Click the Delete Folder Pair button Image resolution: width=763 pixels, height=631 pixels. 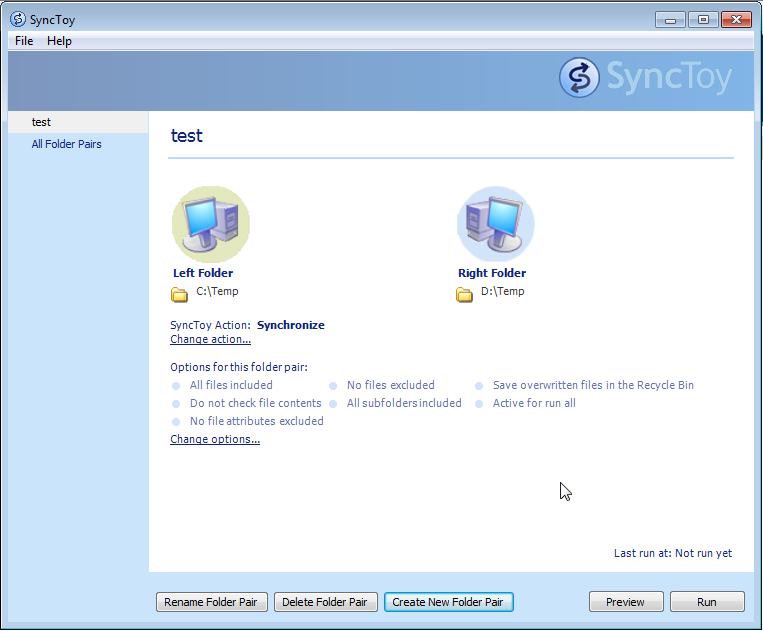point(326,602)
